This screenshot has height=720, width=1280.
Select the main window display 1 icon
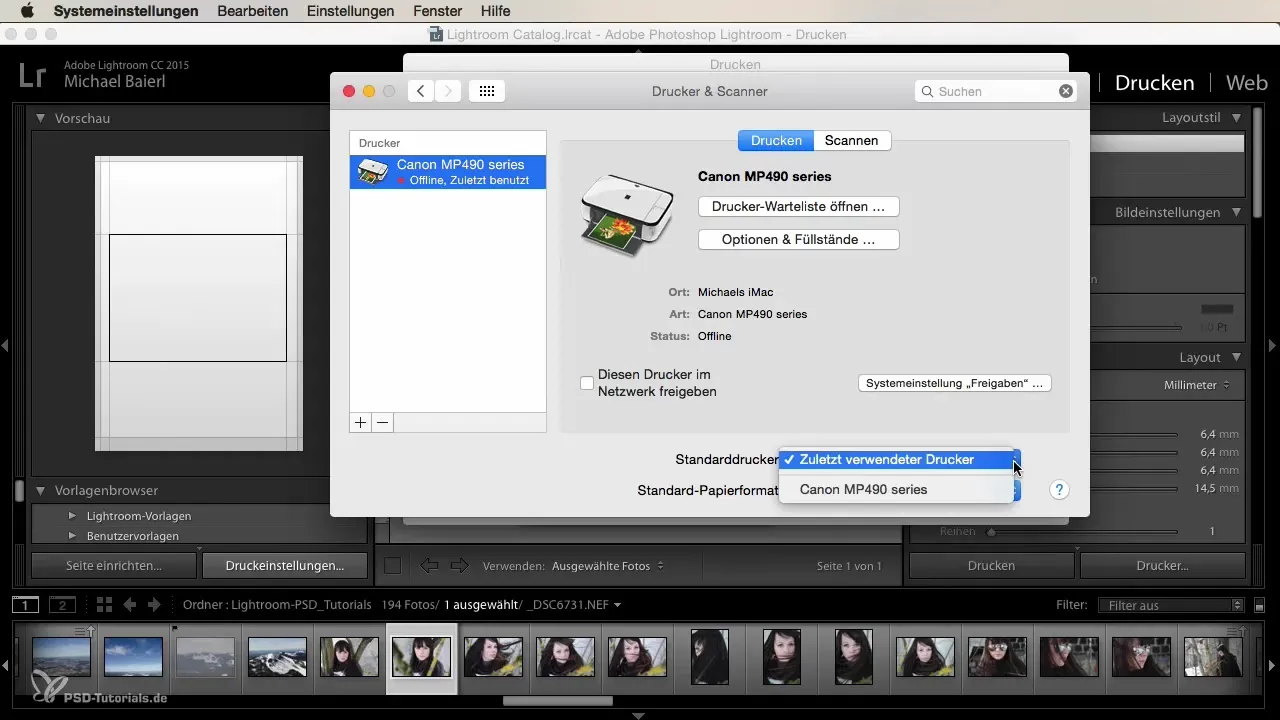point(25,605)
